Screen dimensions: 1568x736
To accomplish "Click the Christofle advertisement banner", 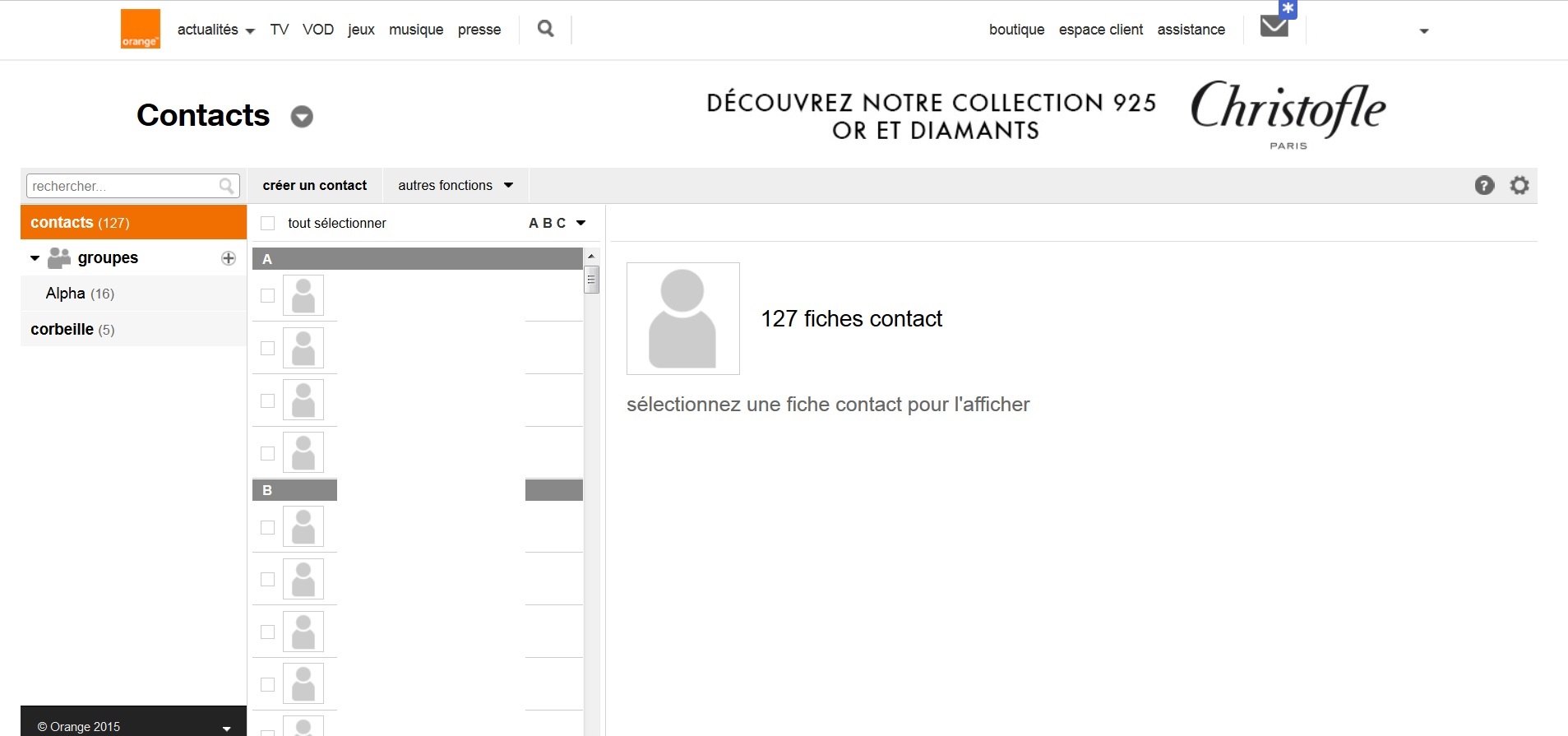I will pyautogui.click(x=1046, y=115).
